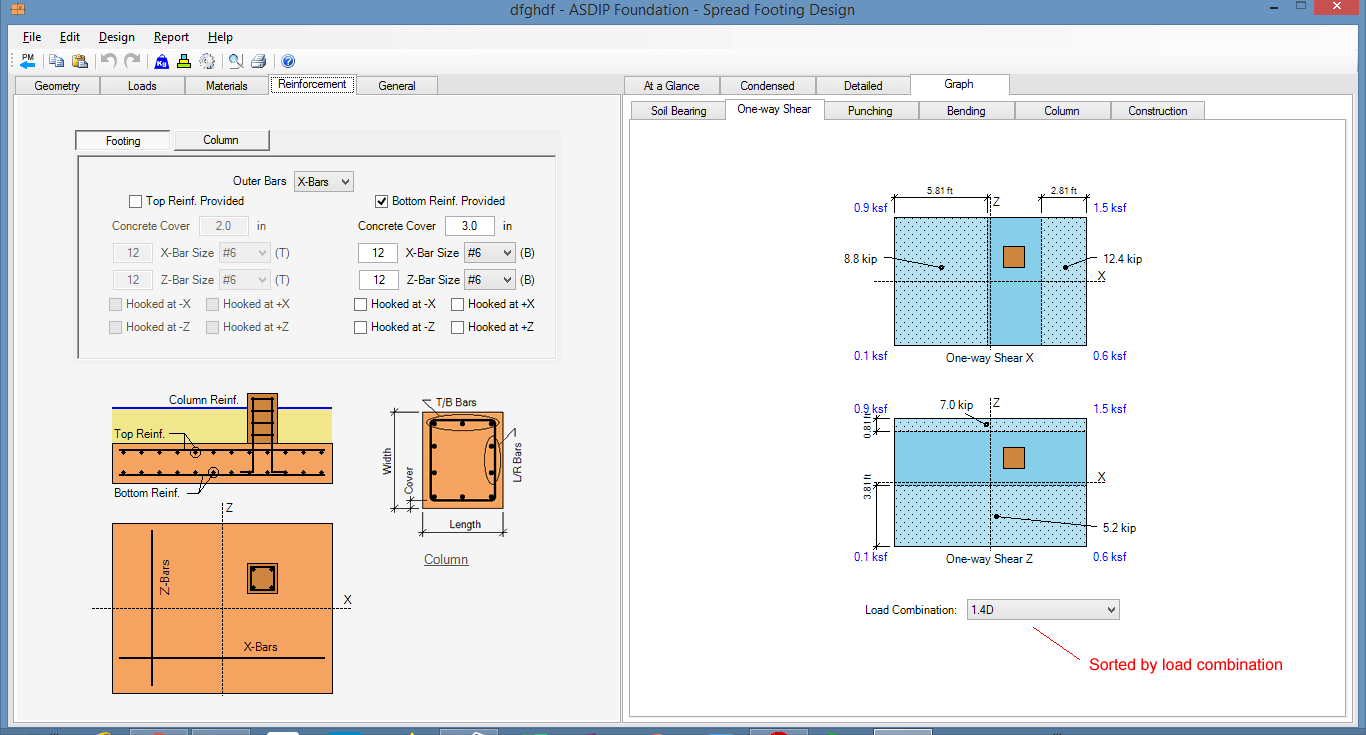Select the Graph tab
Image resolution: width=1366 pixels, height=735 pixels.
959,85
